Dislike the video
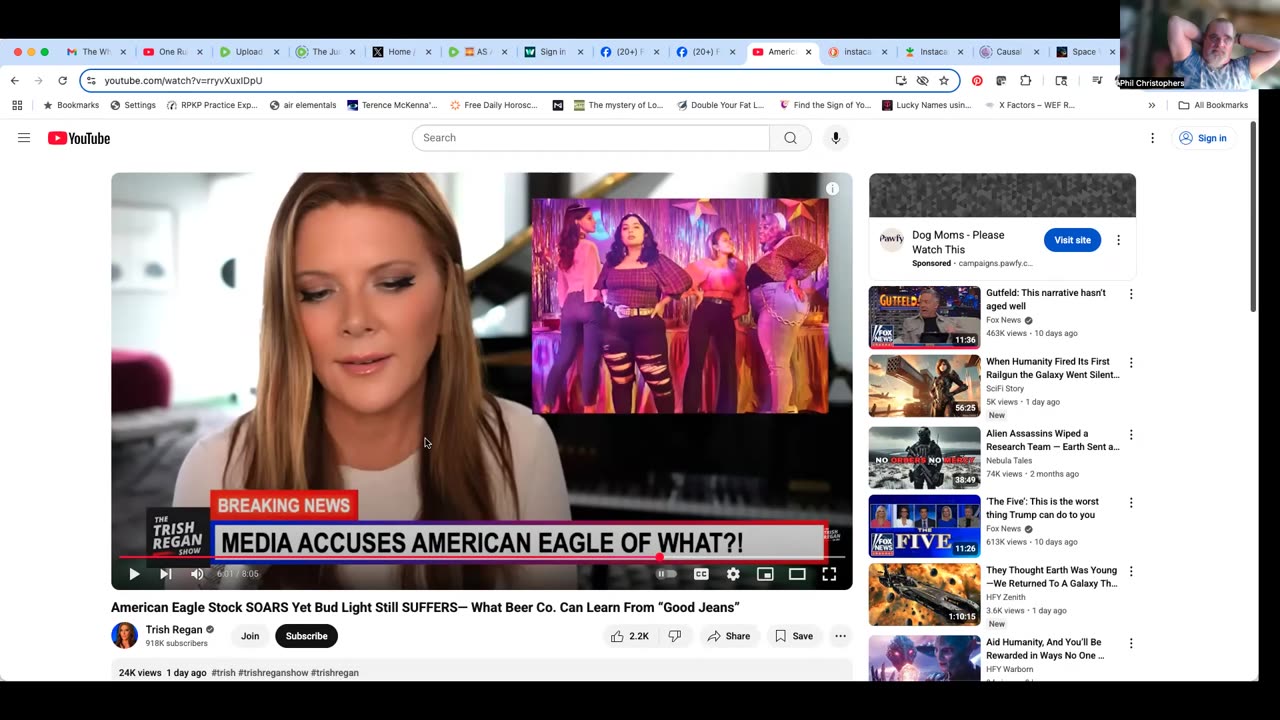This screenshot has height=720, width=1280. [x=675, y=636]
